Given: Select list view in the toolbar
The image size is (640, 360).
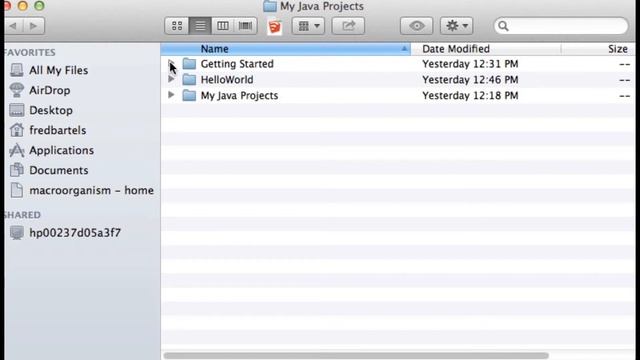Looking at the screenshot, I should [x=200, y=26].
